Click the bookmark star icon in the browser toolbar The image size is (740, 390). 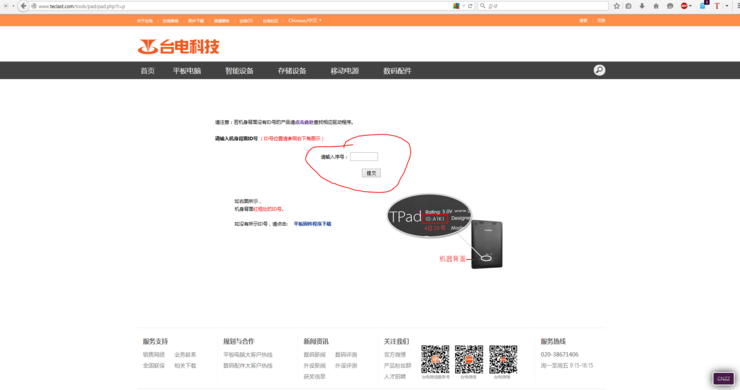616,6
